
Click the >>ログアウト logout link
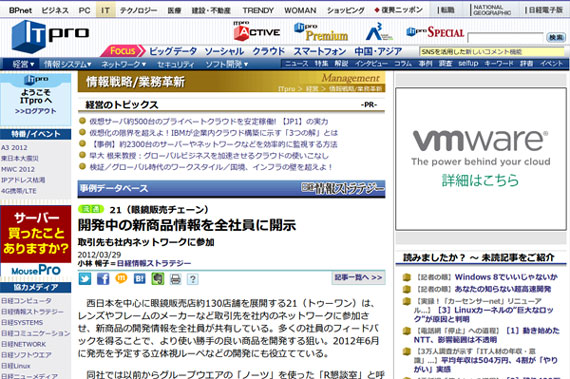[36, 111]
